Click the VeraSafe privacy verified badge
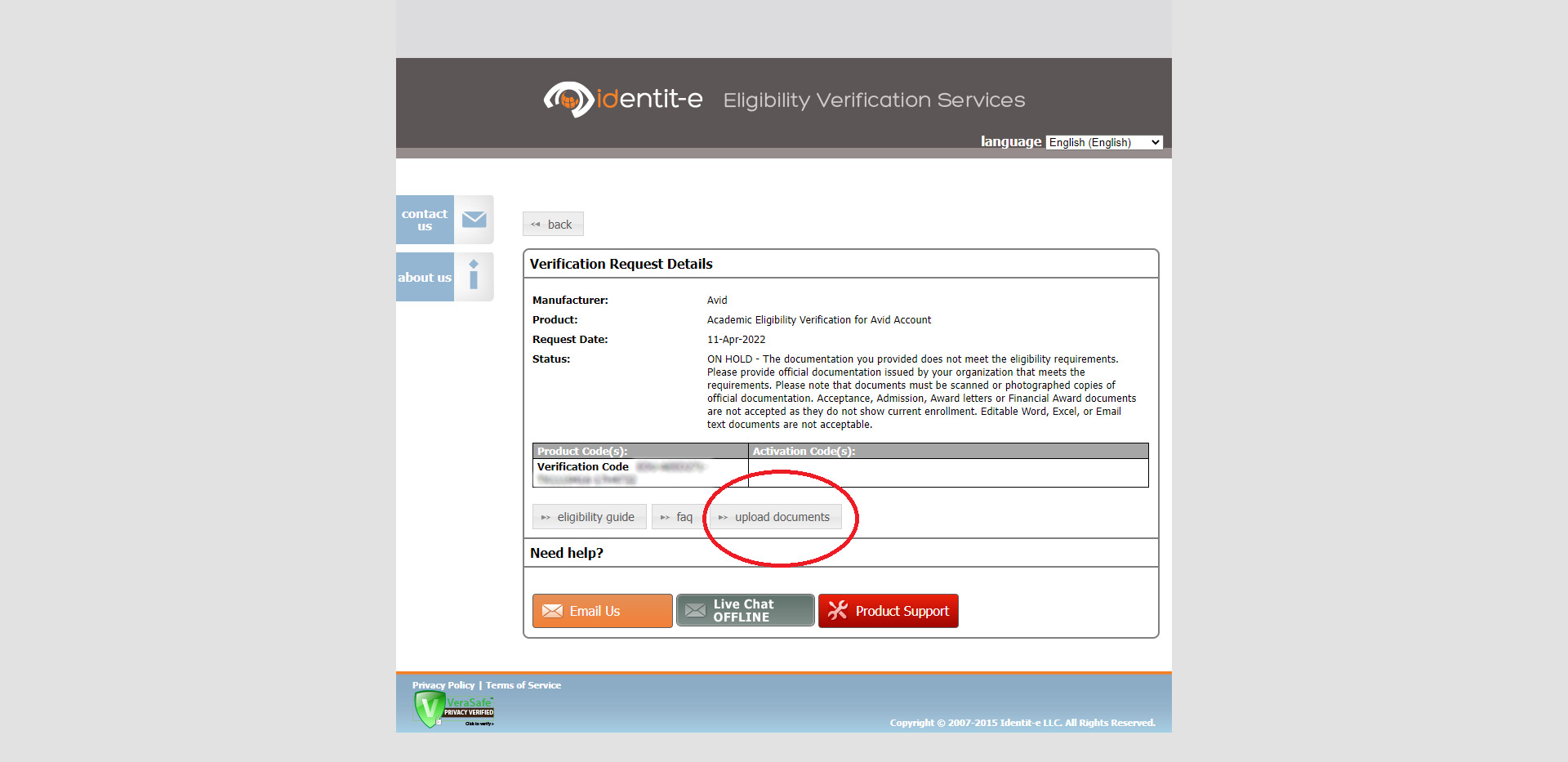1568x762 pixels. coord(454,709)
